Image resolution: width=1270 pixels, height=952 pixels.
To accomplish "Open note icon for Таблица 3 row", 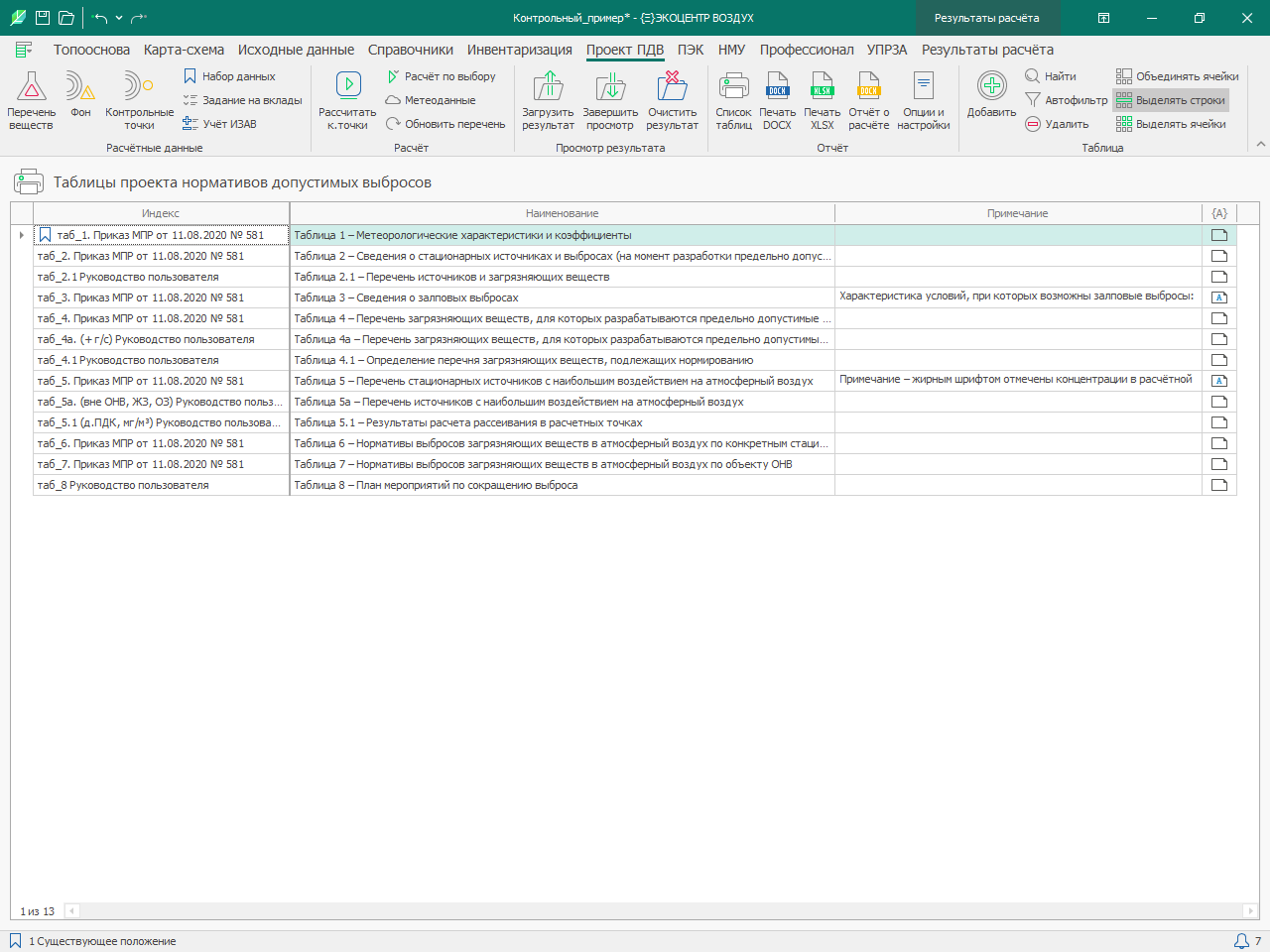I will pyautogui.click(x=1219, y=297).
